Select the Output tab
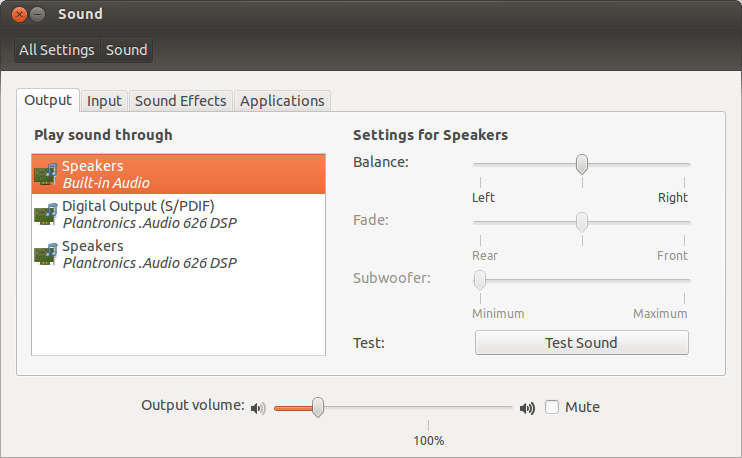The image size is (742, 458). (x=48, y=100)
